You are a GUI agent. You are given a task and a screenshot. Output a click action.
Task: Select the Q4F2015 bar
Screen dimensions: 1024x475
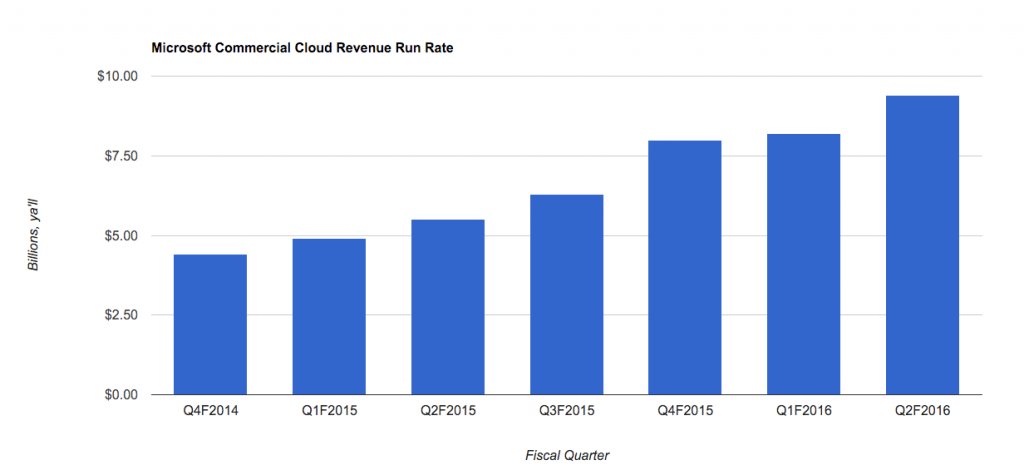pos(685,267)
